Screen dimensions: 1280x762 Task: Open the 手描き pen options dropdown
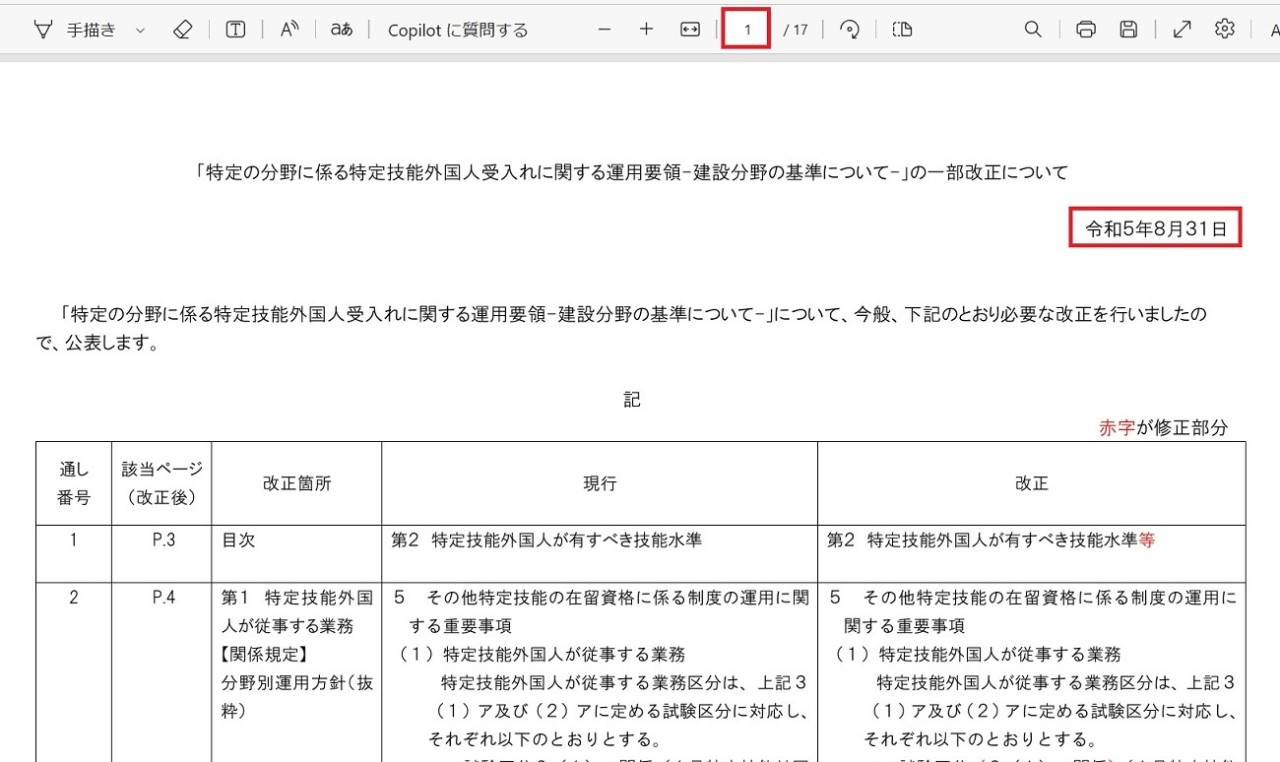pos(140,30)
